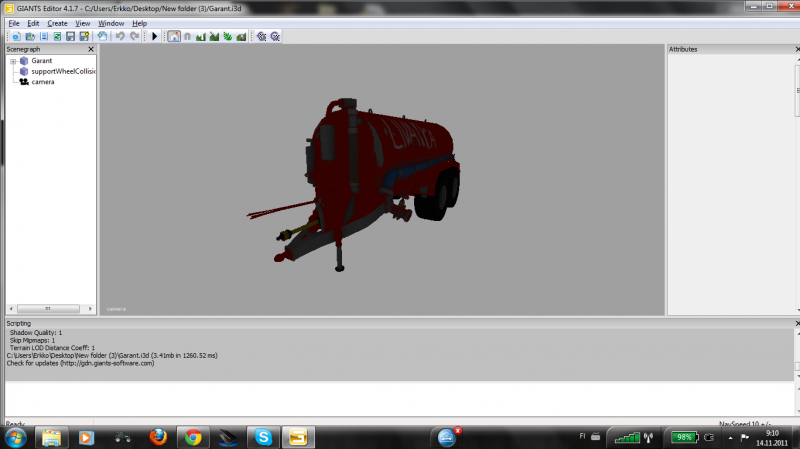Screen dimensions: 800x449
Task: Select the camera node in Scenegraph
Action: pyautogui.click(x=43, y=82)
